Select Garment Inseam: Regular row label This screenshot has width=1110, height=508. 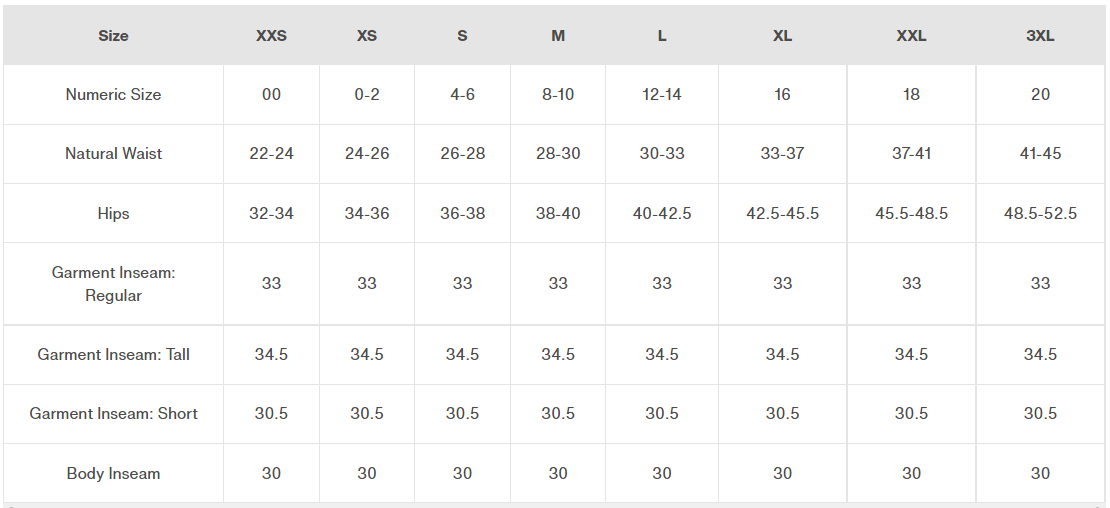pos(113,284)
